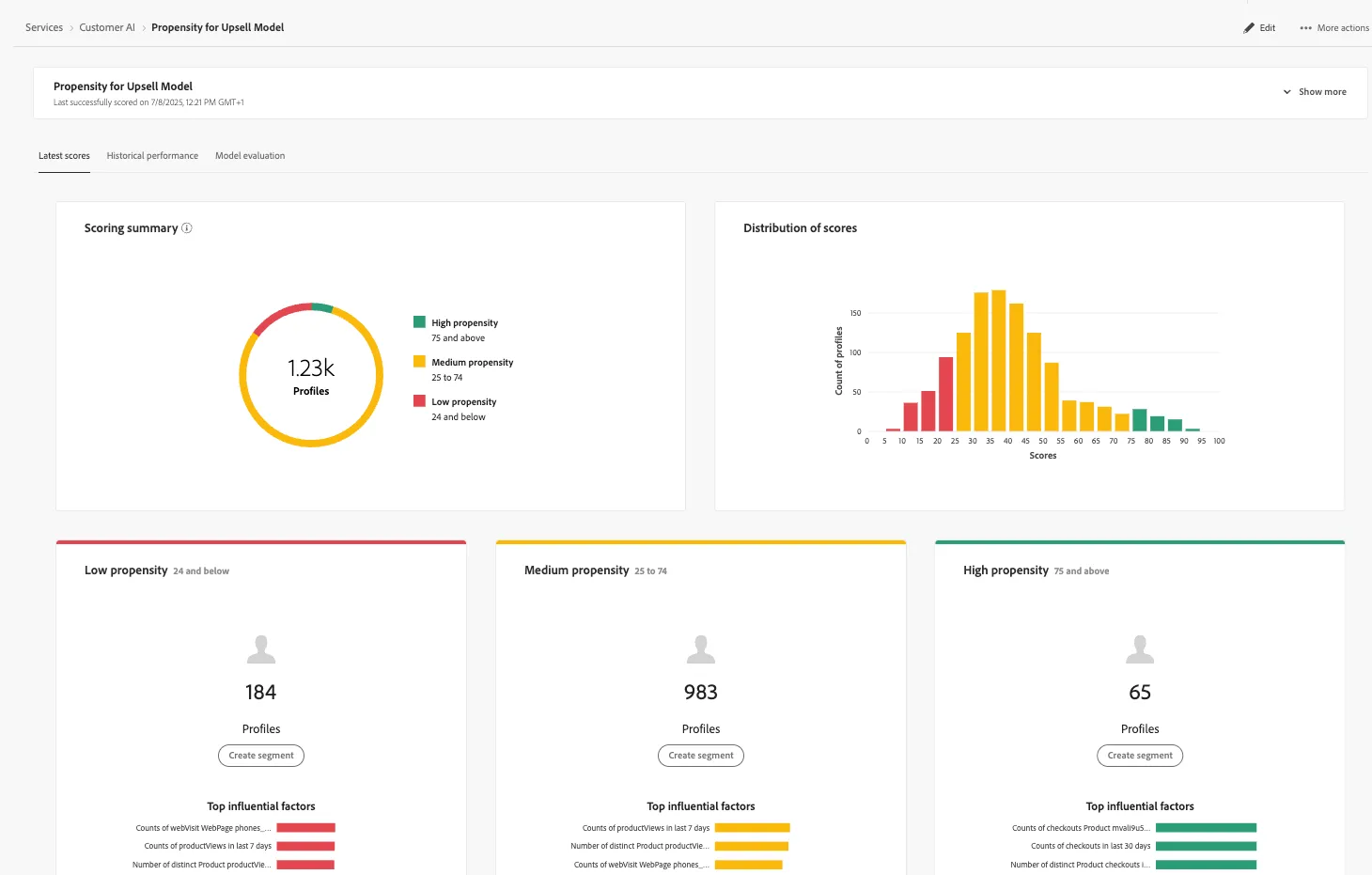
Task: Click 'Propensity for Upsell Model' breadcrumb title
Action: coord(218,28)
